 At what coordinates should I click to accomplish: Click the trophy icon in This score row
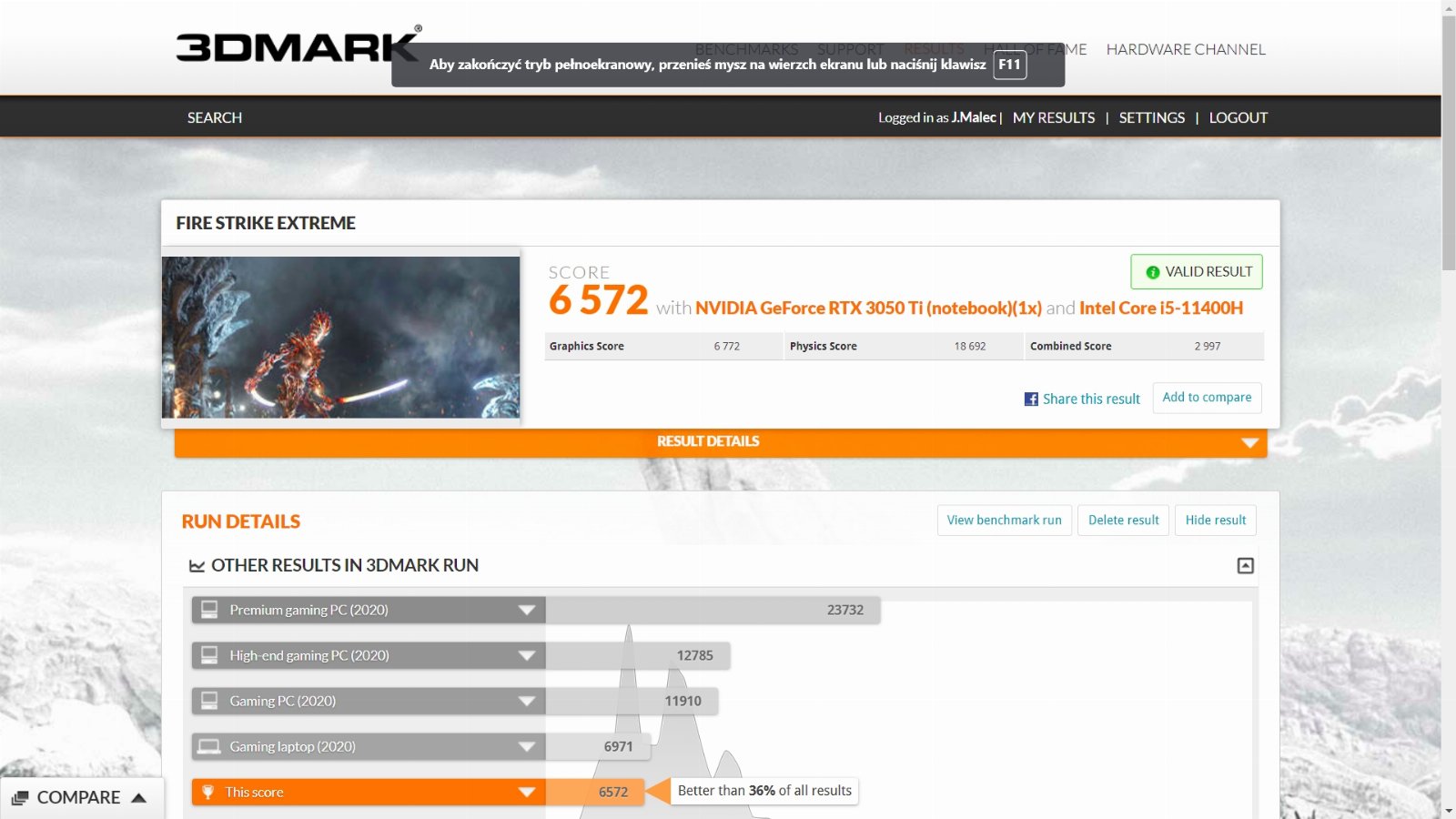pos(207,792)
